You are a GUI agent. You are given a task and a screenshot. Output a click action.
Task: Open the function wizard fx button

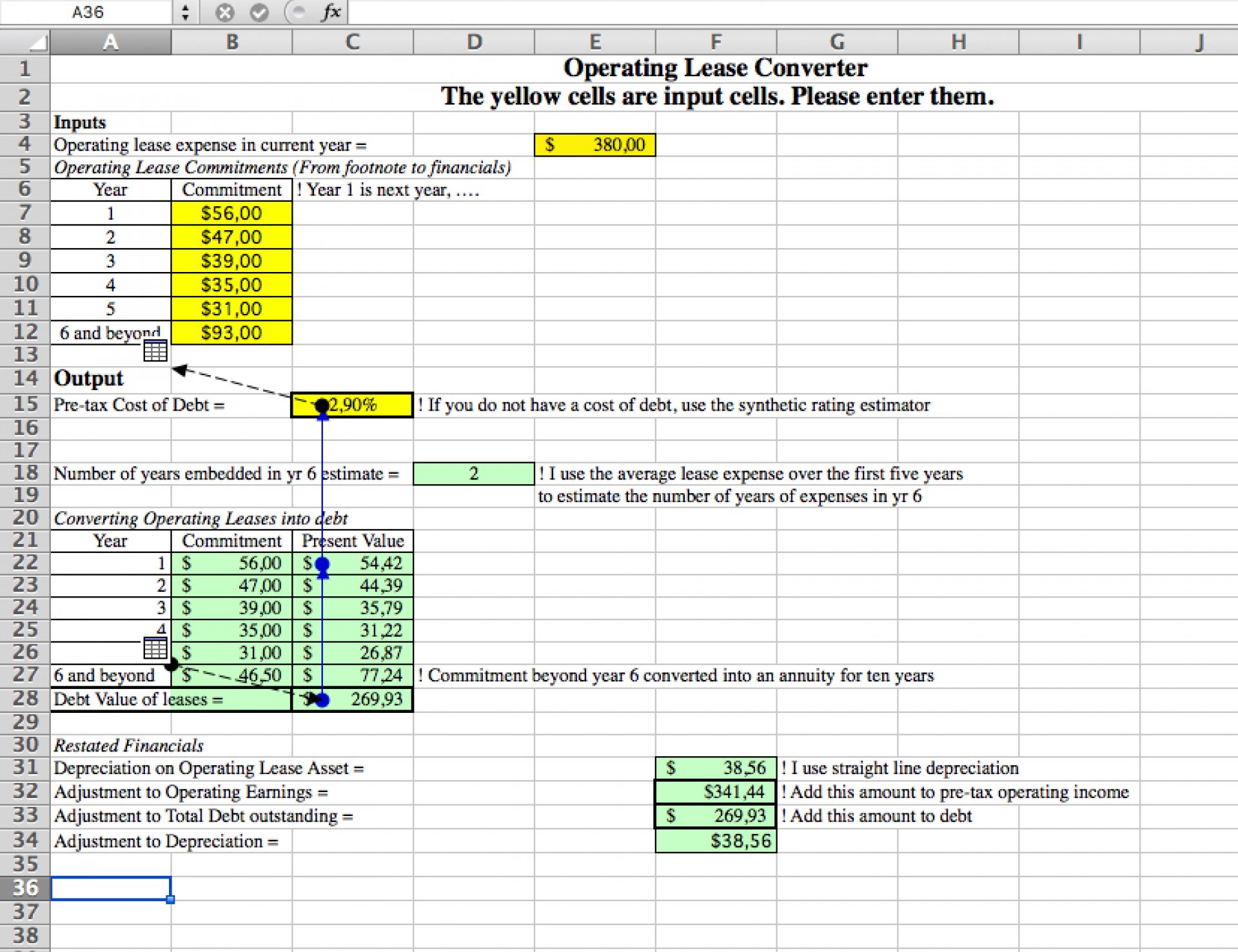click(331, 12)
